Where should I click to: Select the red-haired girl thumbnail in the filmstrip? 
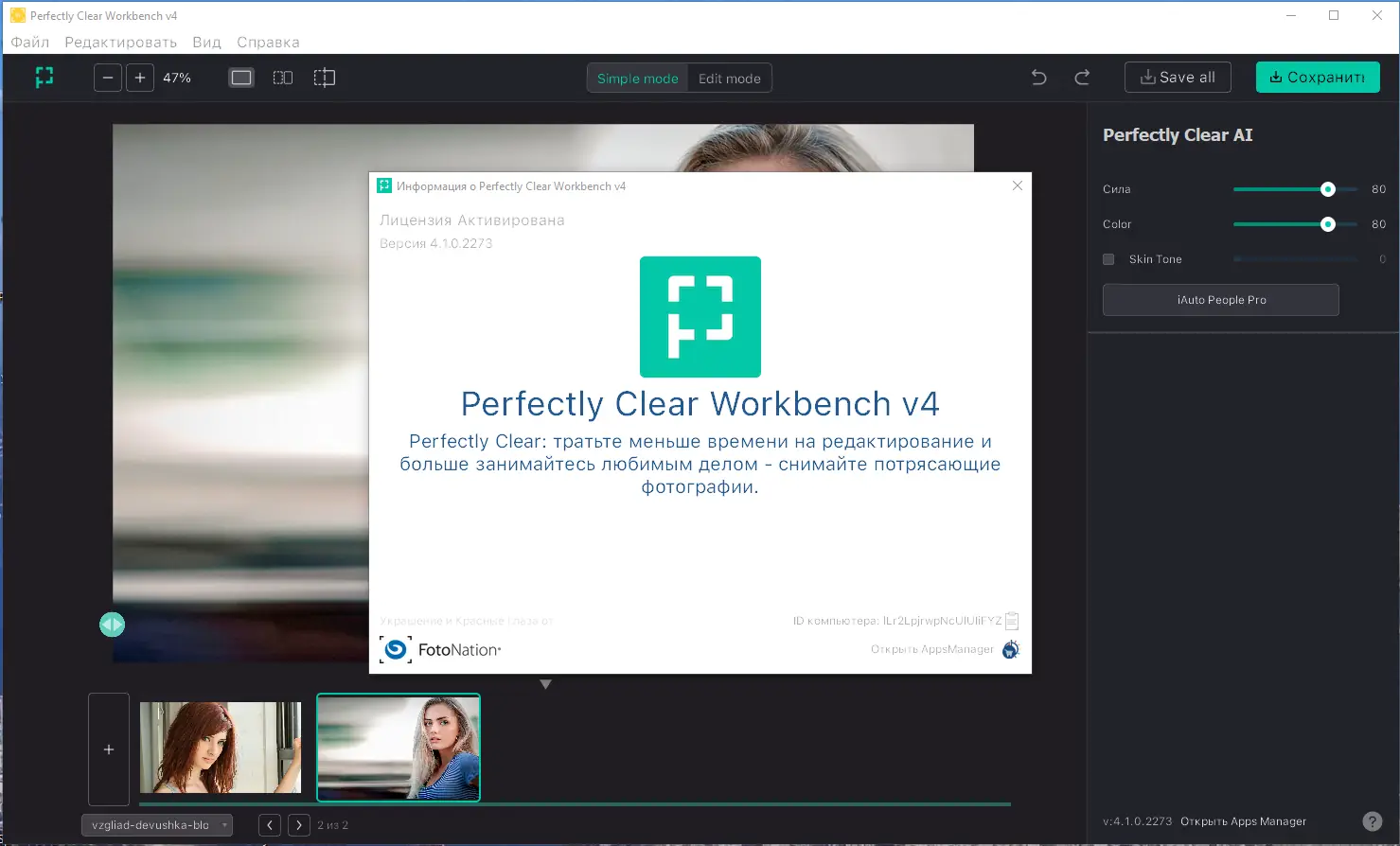click(220, 747)
